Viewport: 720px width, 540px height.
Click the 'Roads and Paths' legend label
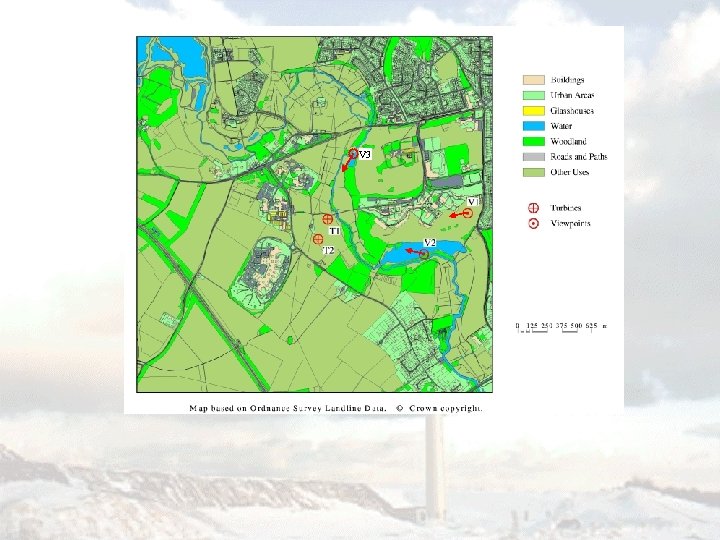[579, 157]
